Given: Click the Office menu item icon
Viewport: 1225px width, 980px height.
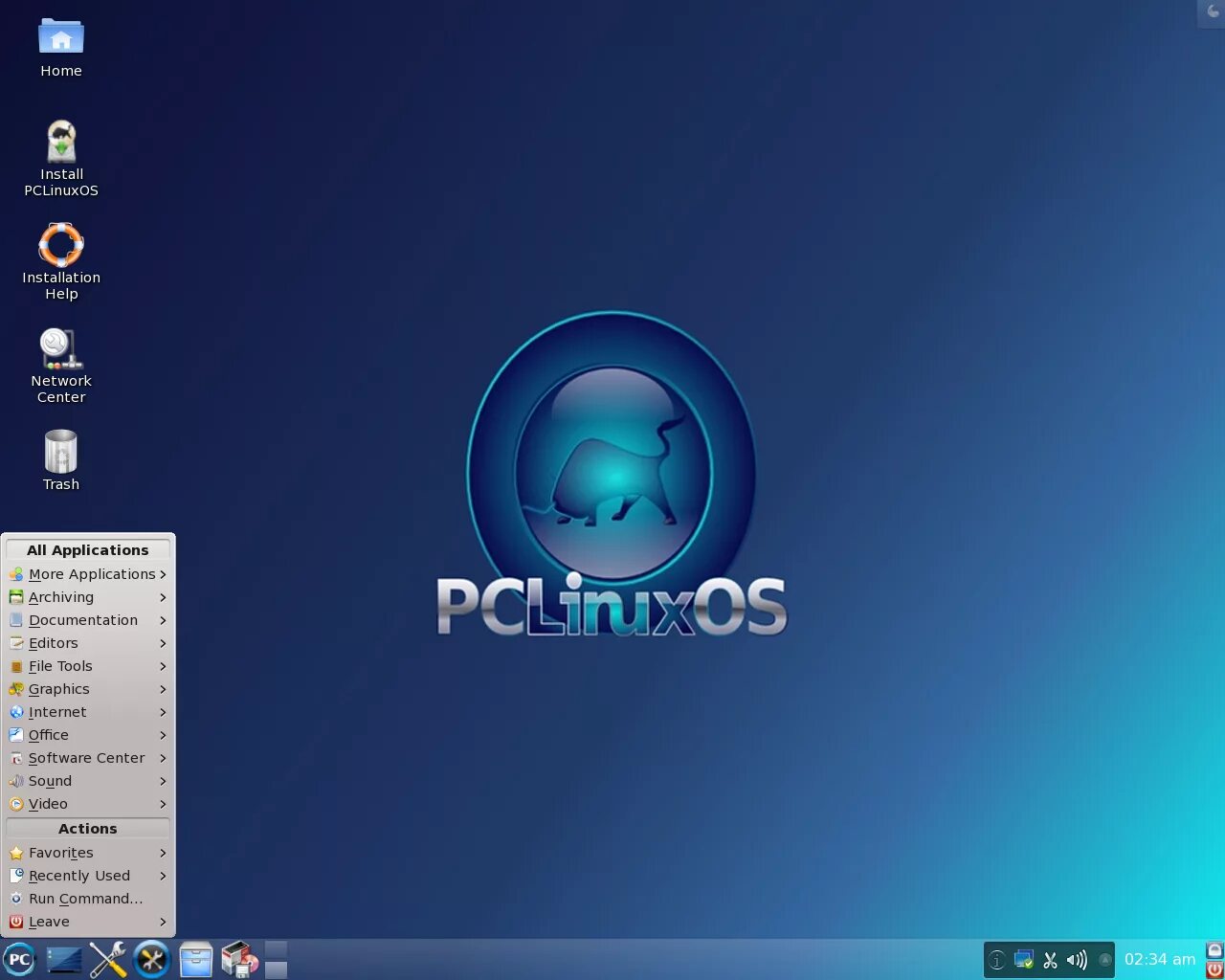Looking at the screenshot, I should [x=16, y=735].
